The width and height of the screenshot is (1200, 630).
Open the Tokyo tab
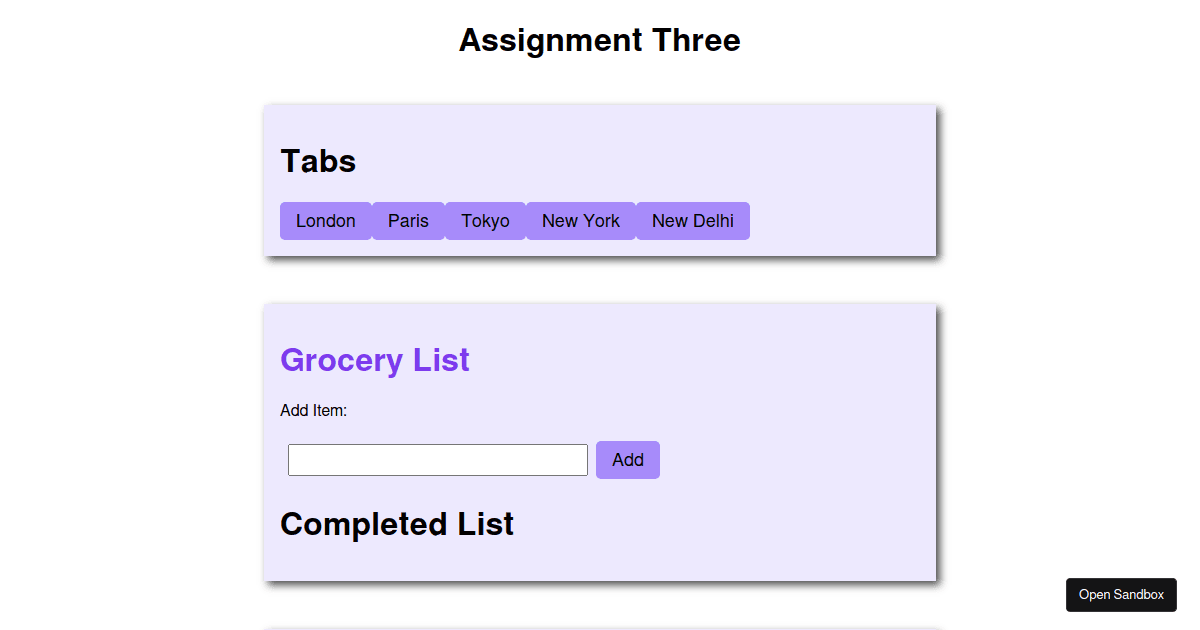coord(485,220)
